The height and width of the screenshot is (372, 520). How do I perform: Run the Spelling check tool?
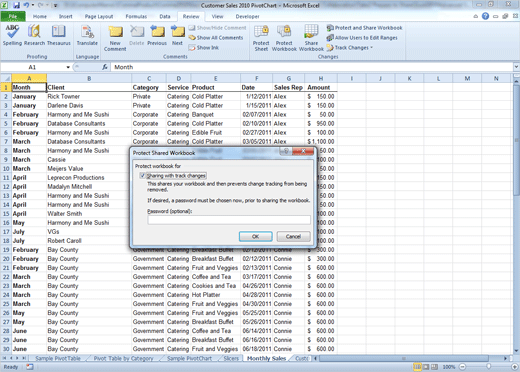(12, 35)
